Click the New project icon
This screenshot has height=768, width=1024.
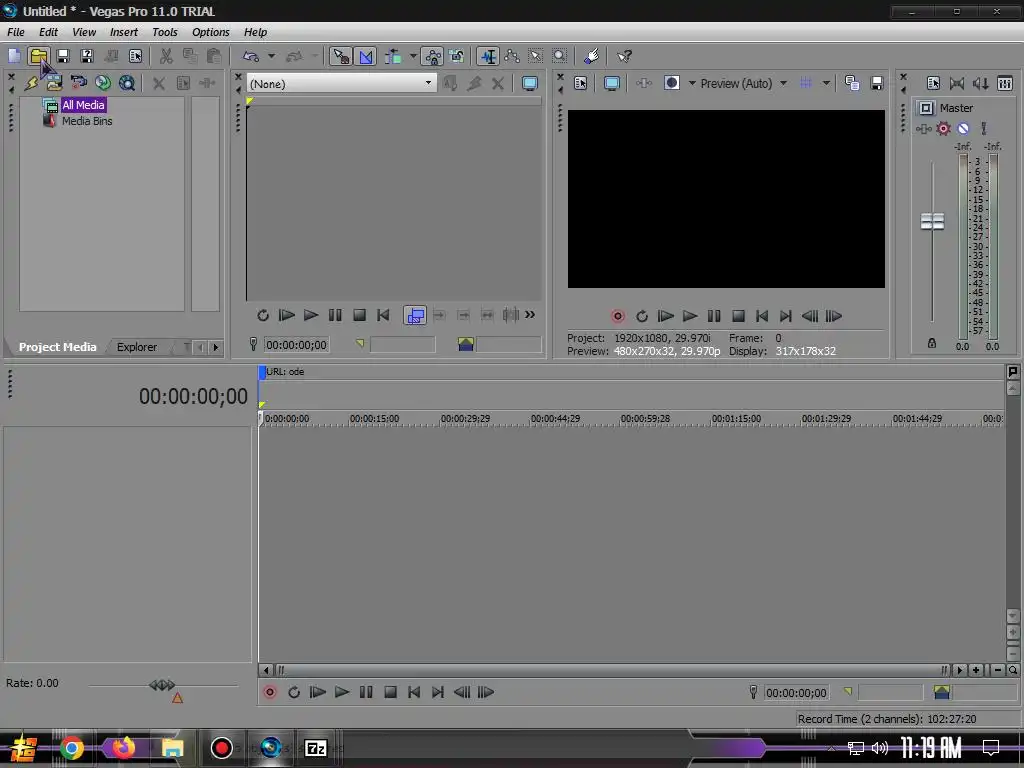click(x=14, y=56)
